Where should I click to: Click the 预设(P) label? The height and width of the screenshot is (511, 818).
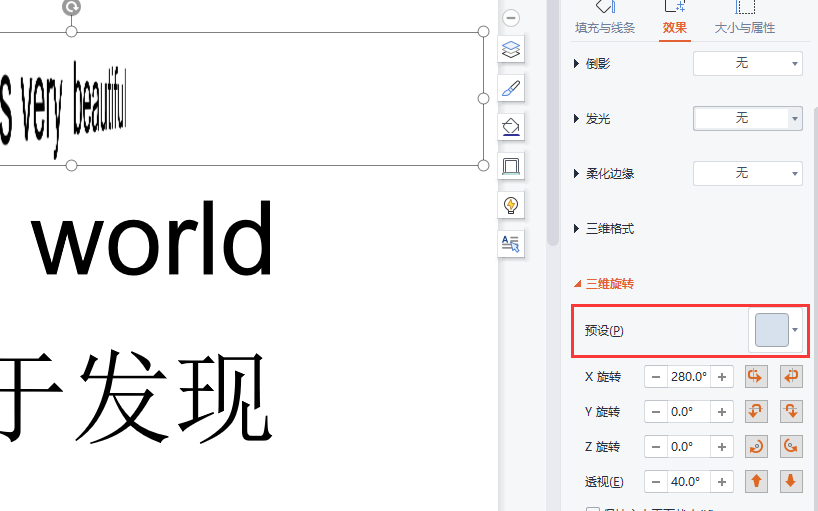click(x=604, y=331)
